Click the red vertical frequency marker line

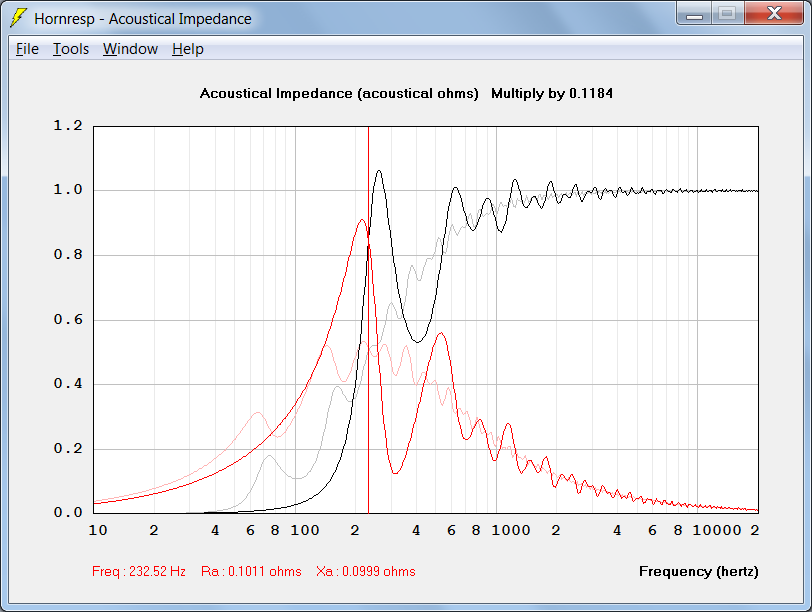[368, 321]
